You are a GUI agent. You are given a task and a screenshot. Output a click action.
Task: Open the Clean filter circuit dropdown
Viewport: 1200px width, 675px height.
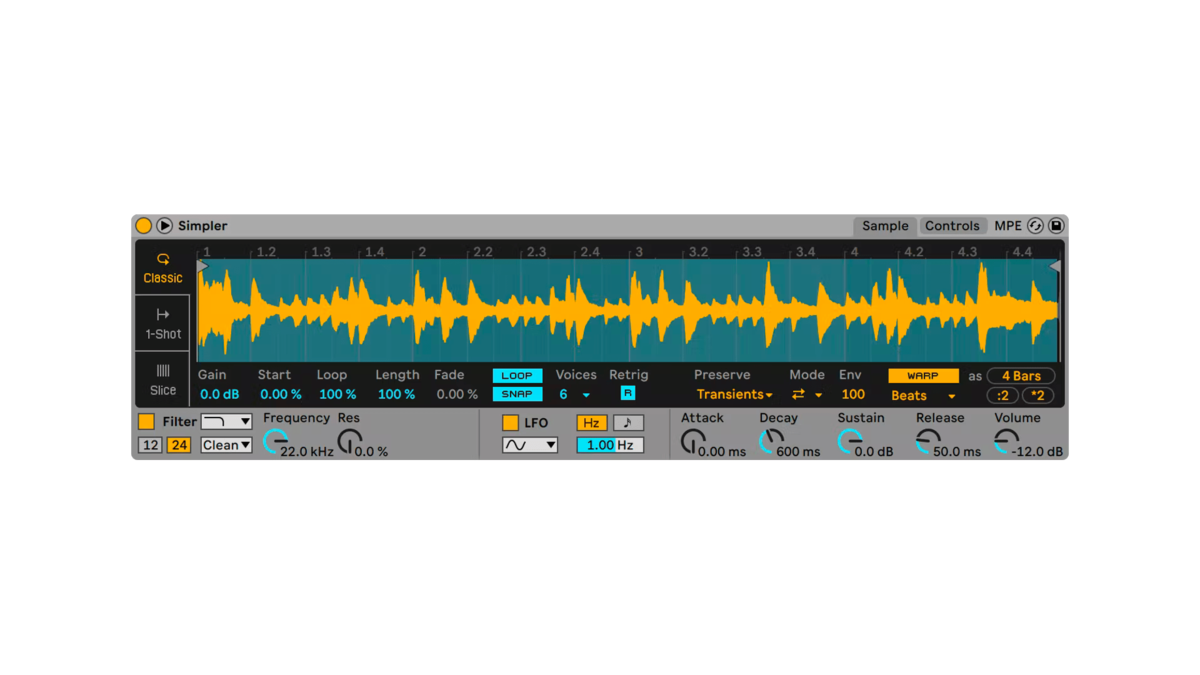226,445
